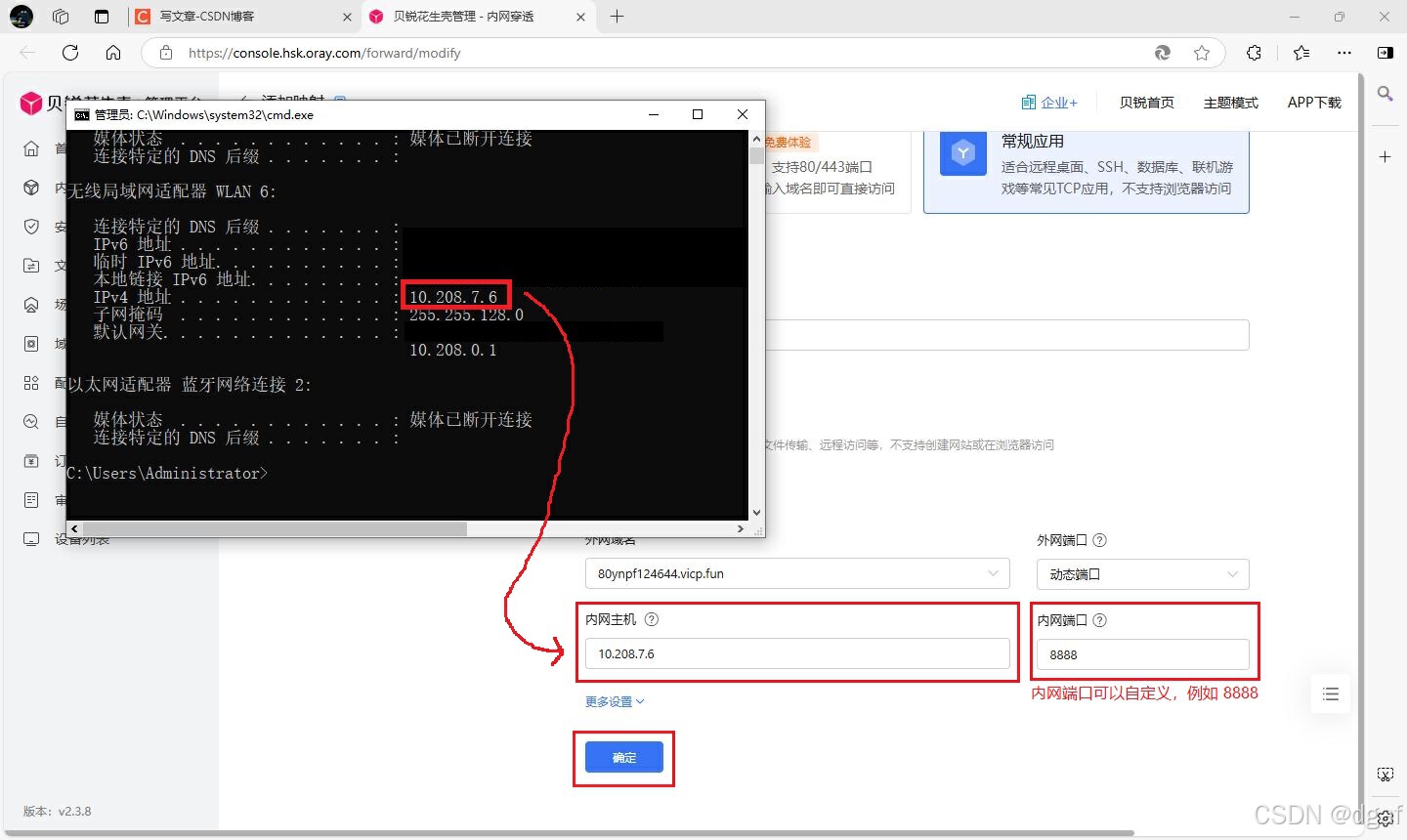This screenshot has height=840, width=1407.
Task: Open the search icon in the Edge sidebar
Action: [x=1386, y=94]
